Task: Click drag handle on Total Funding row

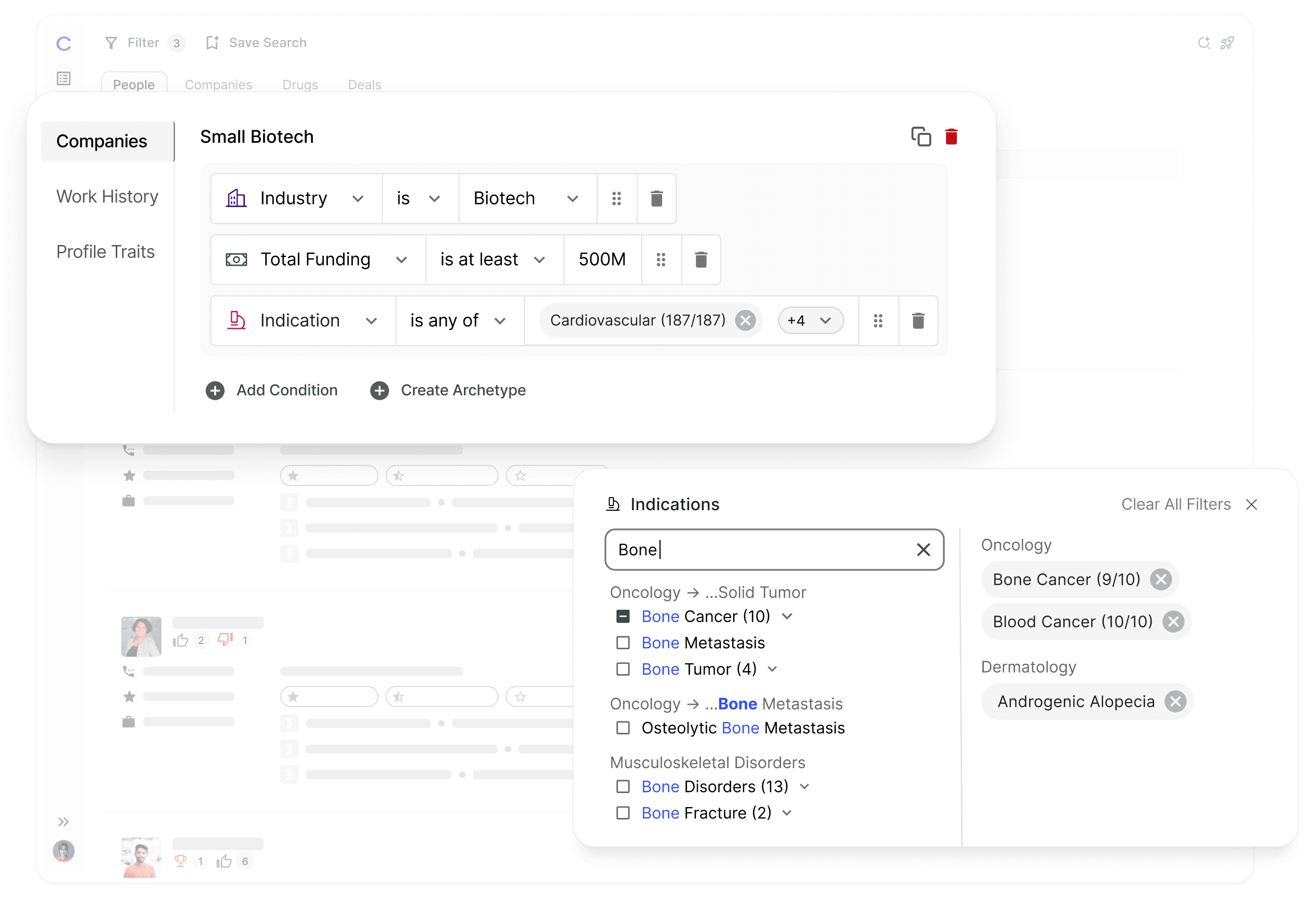Action: click(660, 260)
